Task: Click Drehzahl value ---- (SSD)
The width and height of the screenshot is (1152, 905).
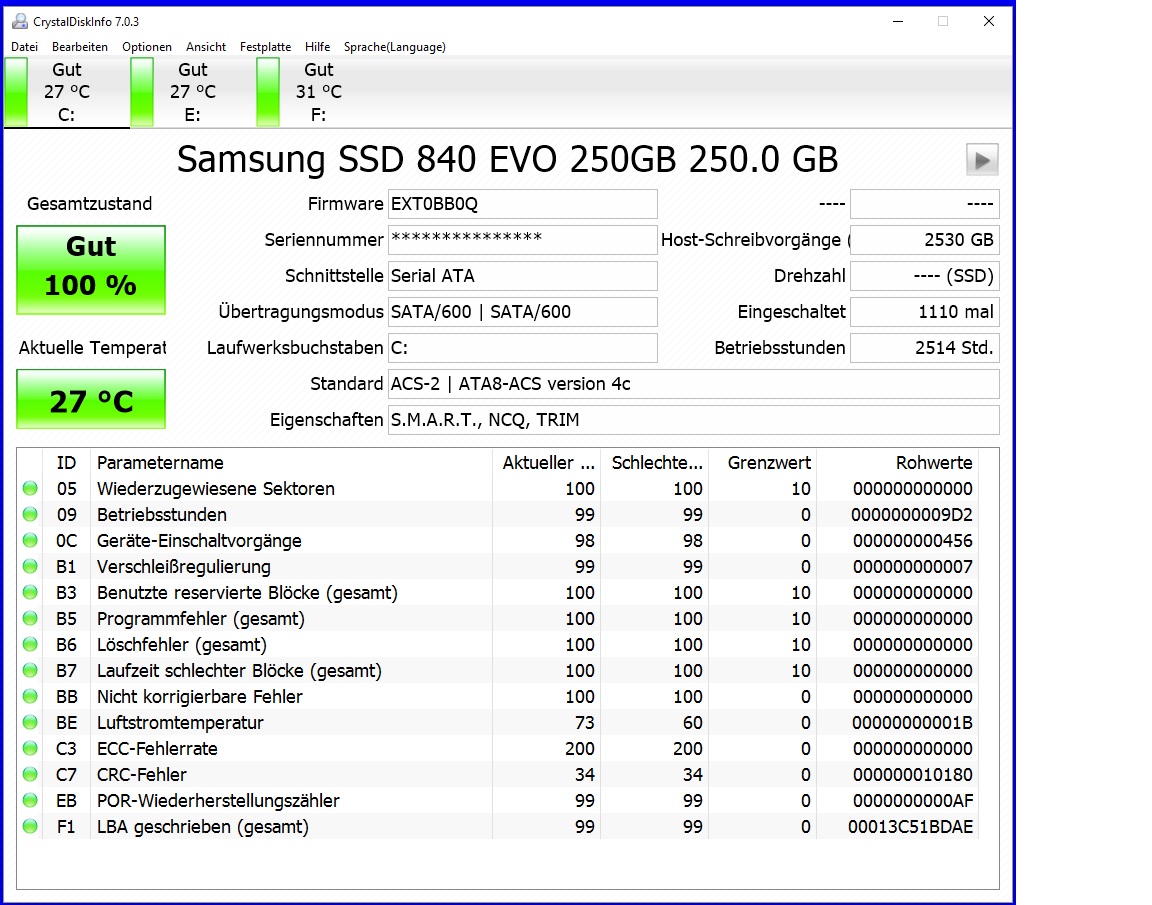Action: coord(924,276)
